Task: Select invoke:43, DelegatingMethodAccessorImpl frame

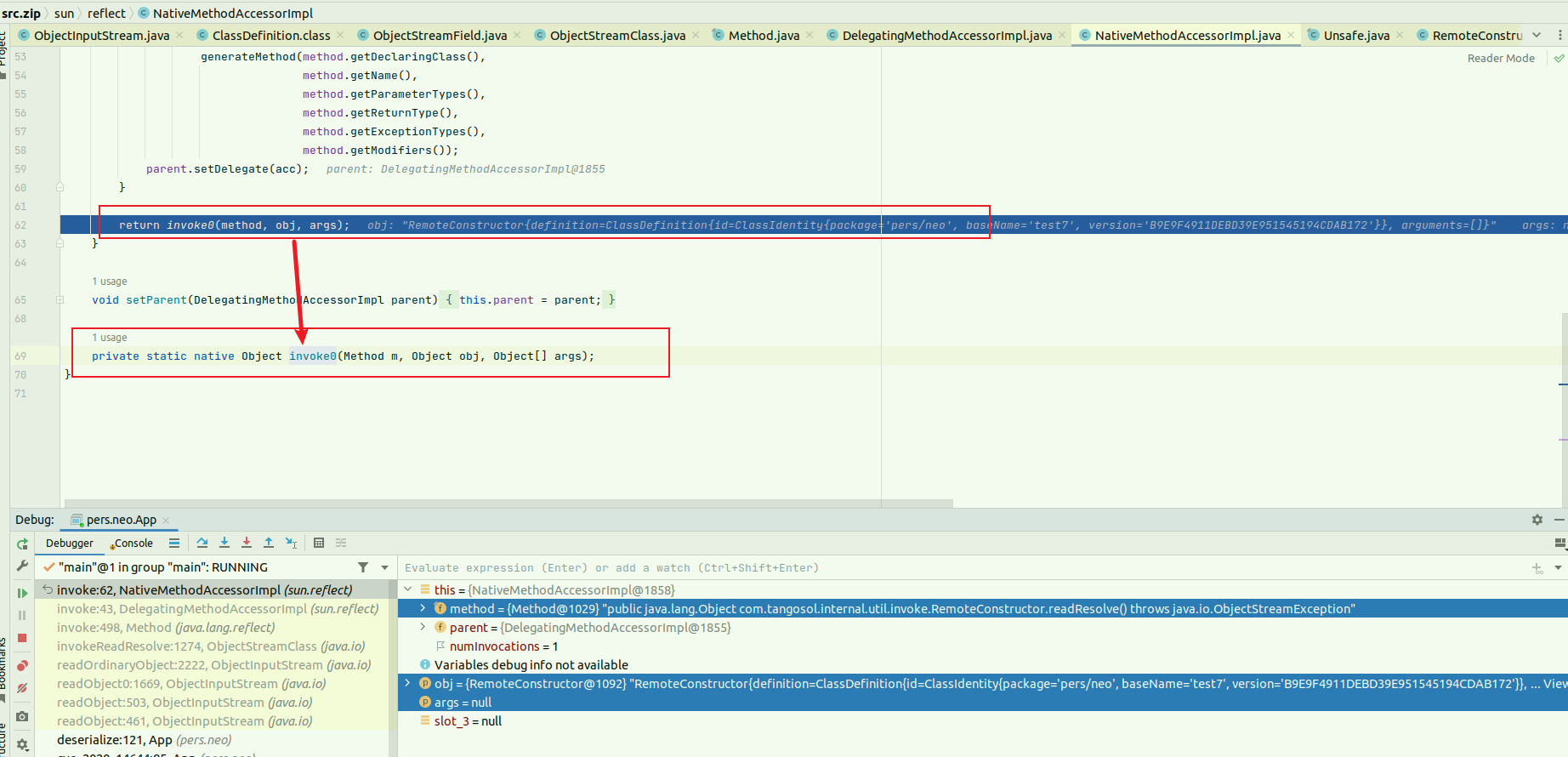Action: point(216,609)
